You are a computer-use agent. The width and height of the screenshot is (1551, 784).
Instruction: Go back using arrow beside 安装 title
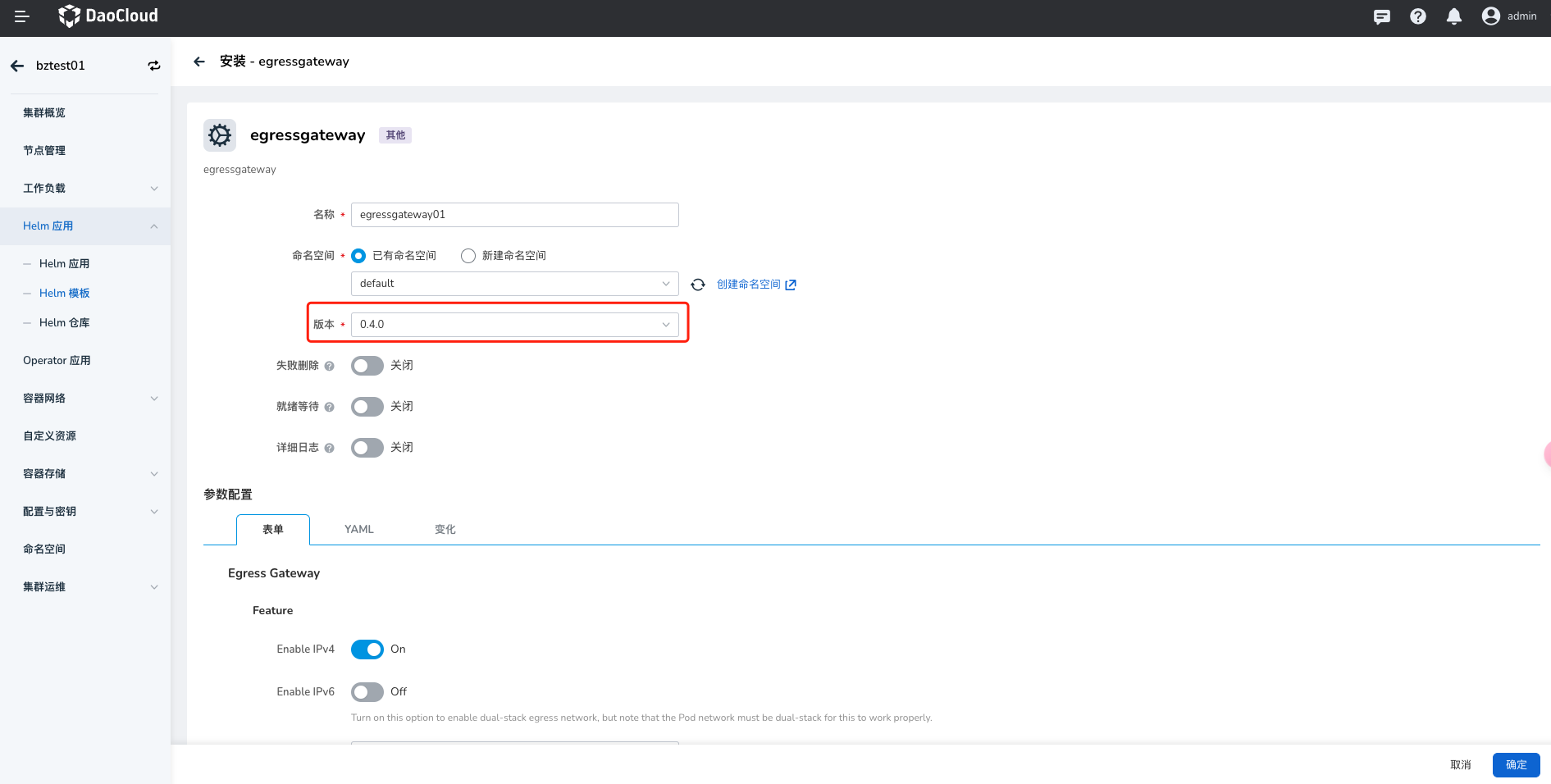pyautogui.click(x=199, y=62)
